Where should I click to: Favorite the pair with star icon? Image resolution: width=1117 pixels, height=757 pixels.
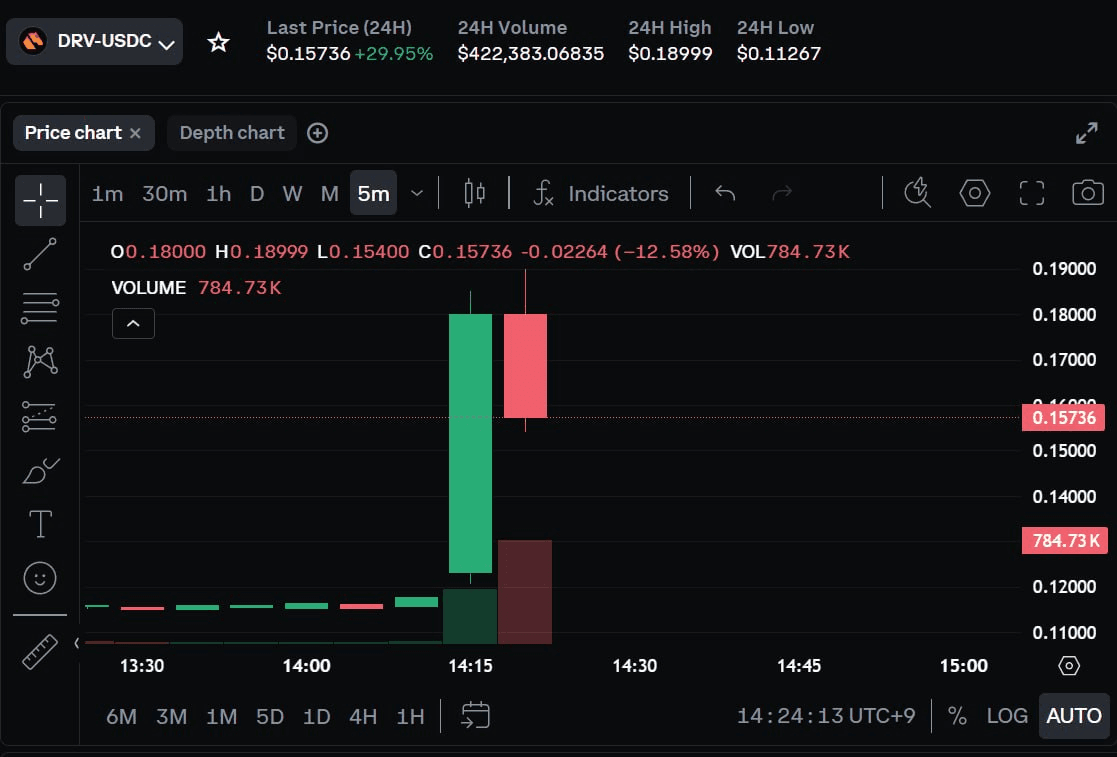(218, 42)
